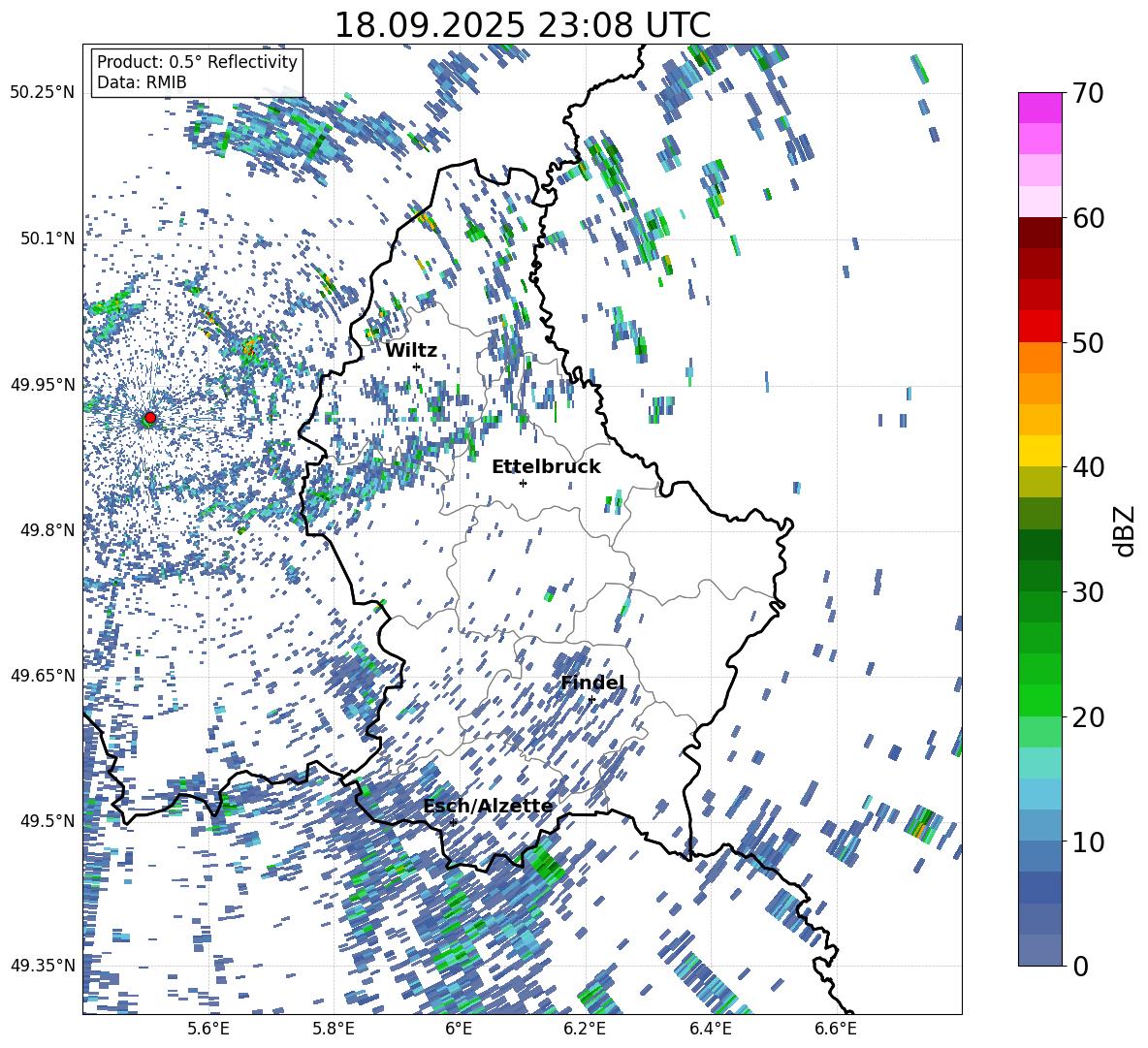The image size is (1148, 1048).
Task: Click the 49.8°N latitude tick label
Action: [x=47, y=530]
